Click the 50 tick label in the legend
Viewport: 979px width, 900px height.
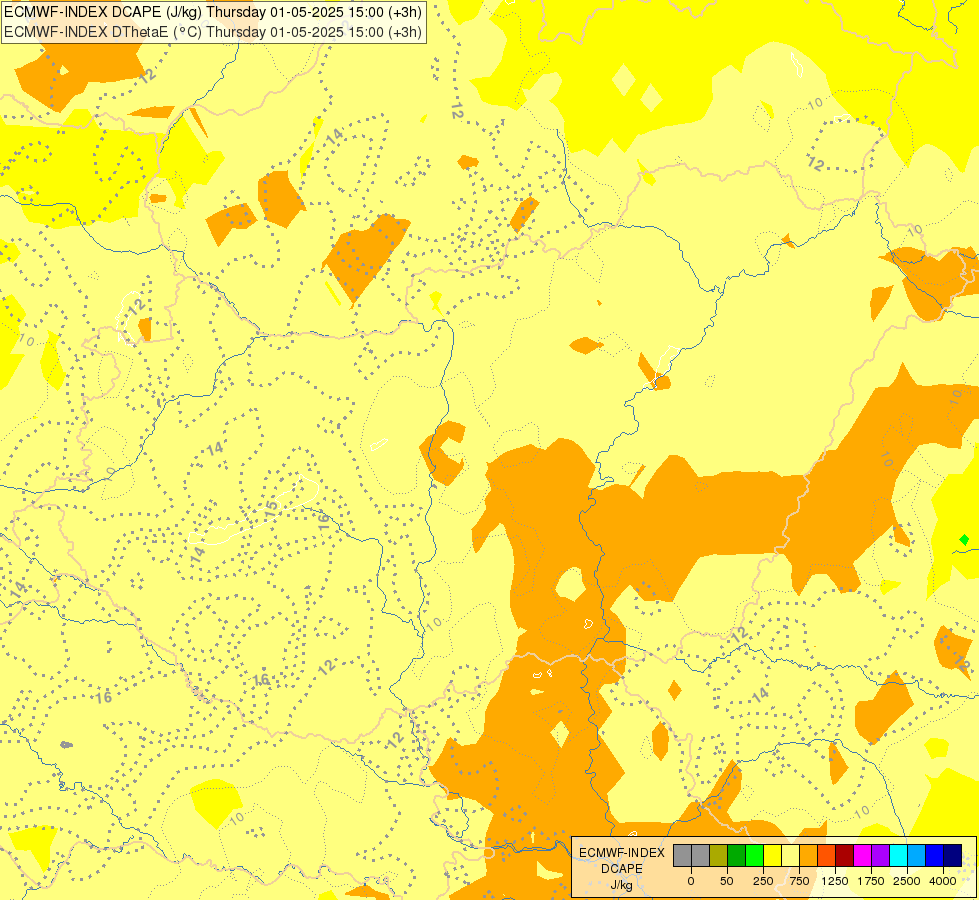tap(726, 881)
